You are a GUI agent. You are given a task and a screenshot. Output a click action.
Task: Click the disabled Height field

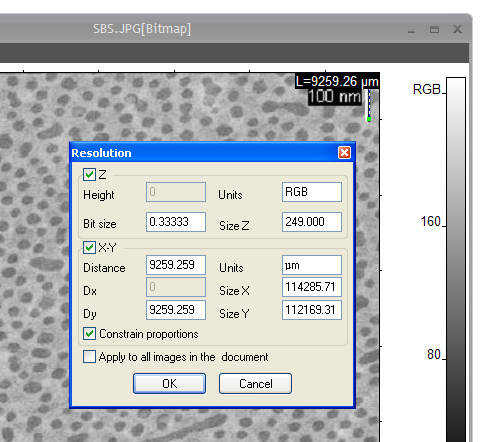[x=176, y=192]
